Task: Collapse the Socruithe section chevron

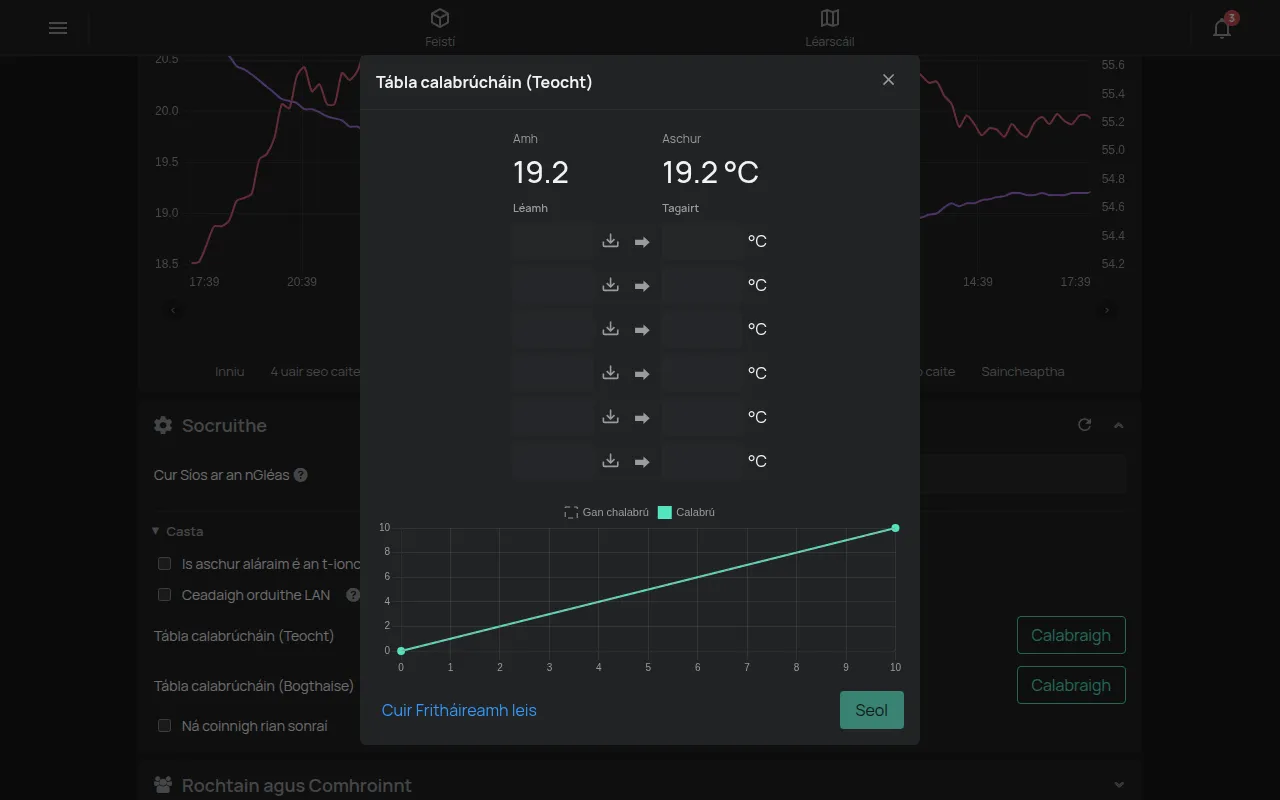Action: point(1119,425)
